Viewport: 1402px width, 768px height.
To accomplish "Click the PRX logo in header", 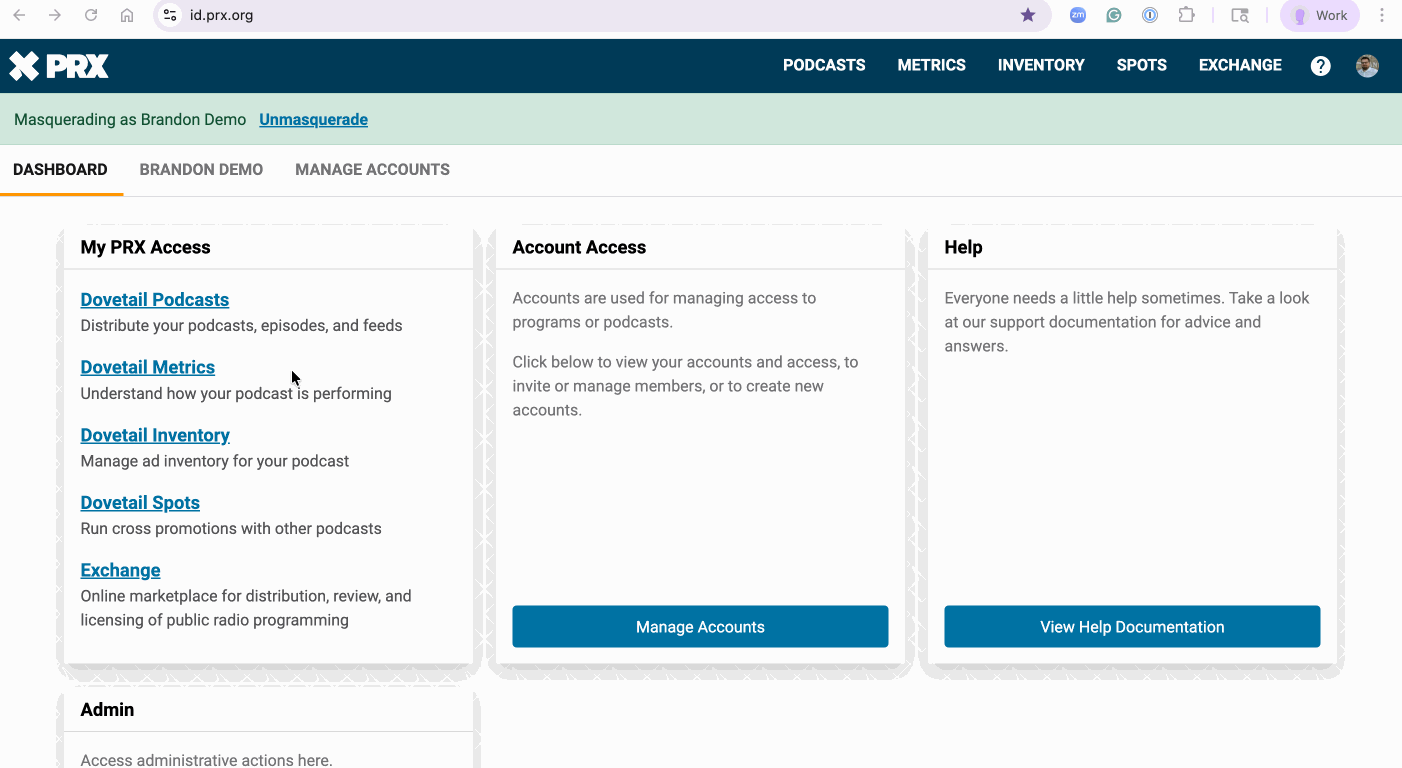I will click(x=59, y=66).
